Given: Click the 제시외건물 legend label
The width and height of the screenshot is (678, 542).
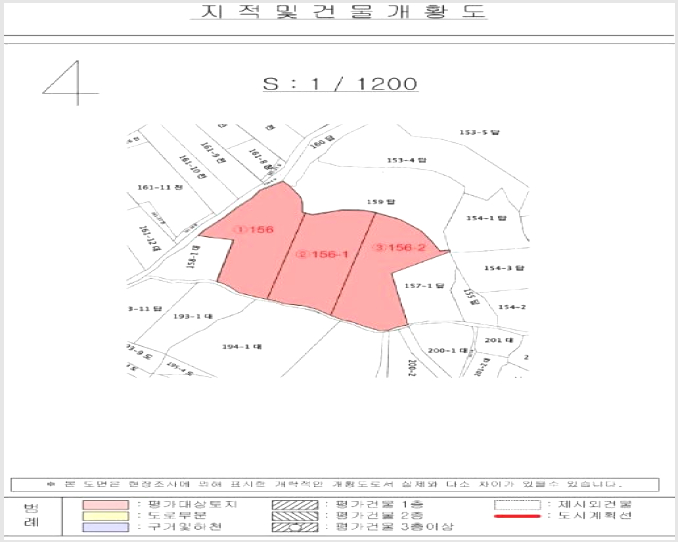Looking at the screenshot, I should click(x=595, y=504).
